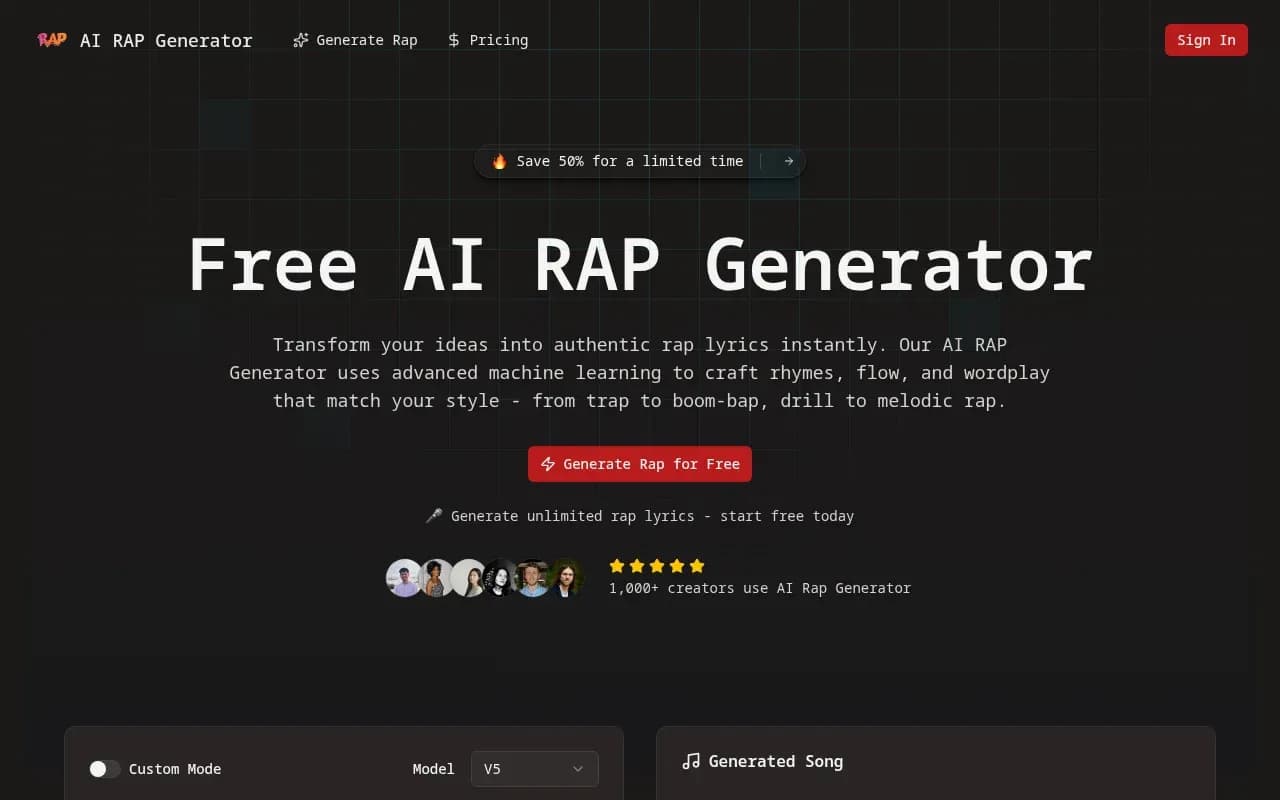Click the fire emoji in the promo banner
The height and width of the screenshot is (800, 1280).
coord(499,161)
